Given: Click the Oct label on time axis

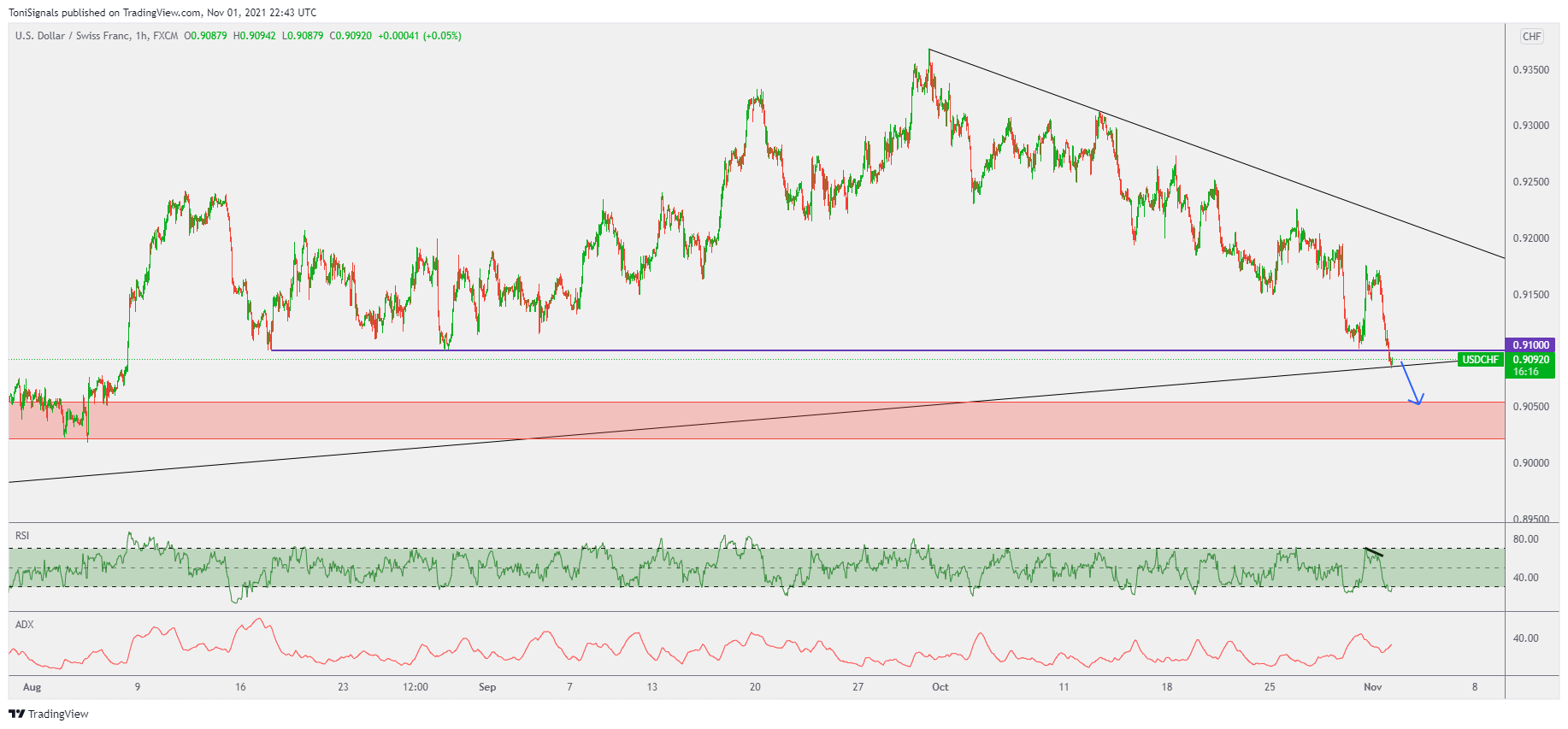Looking at the screenshot, I should [x=940, y=687].
